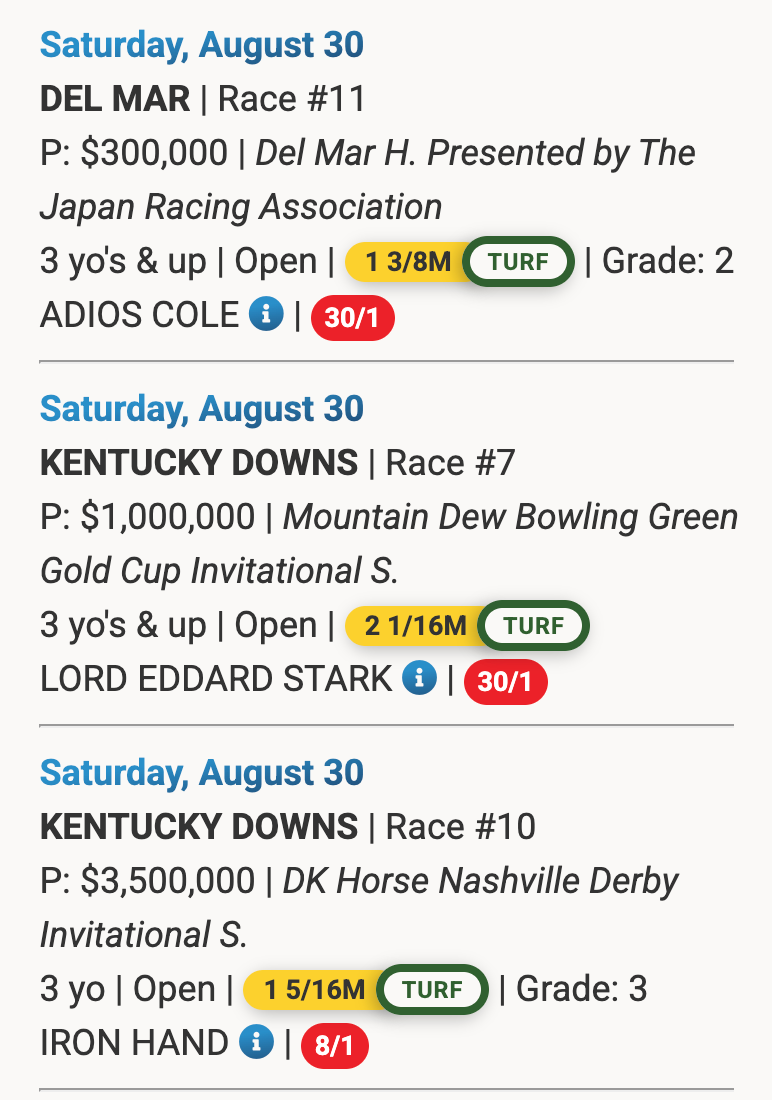Open info icon next to LORD EDDARD STARK
This screenshot has height=1100, width=772.
coord(419,680)
